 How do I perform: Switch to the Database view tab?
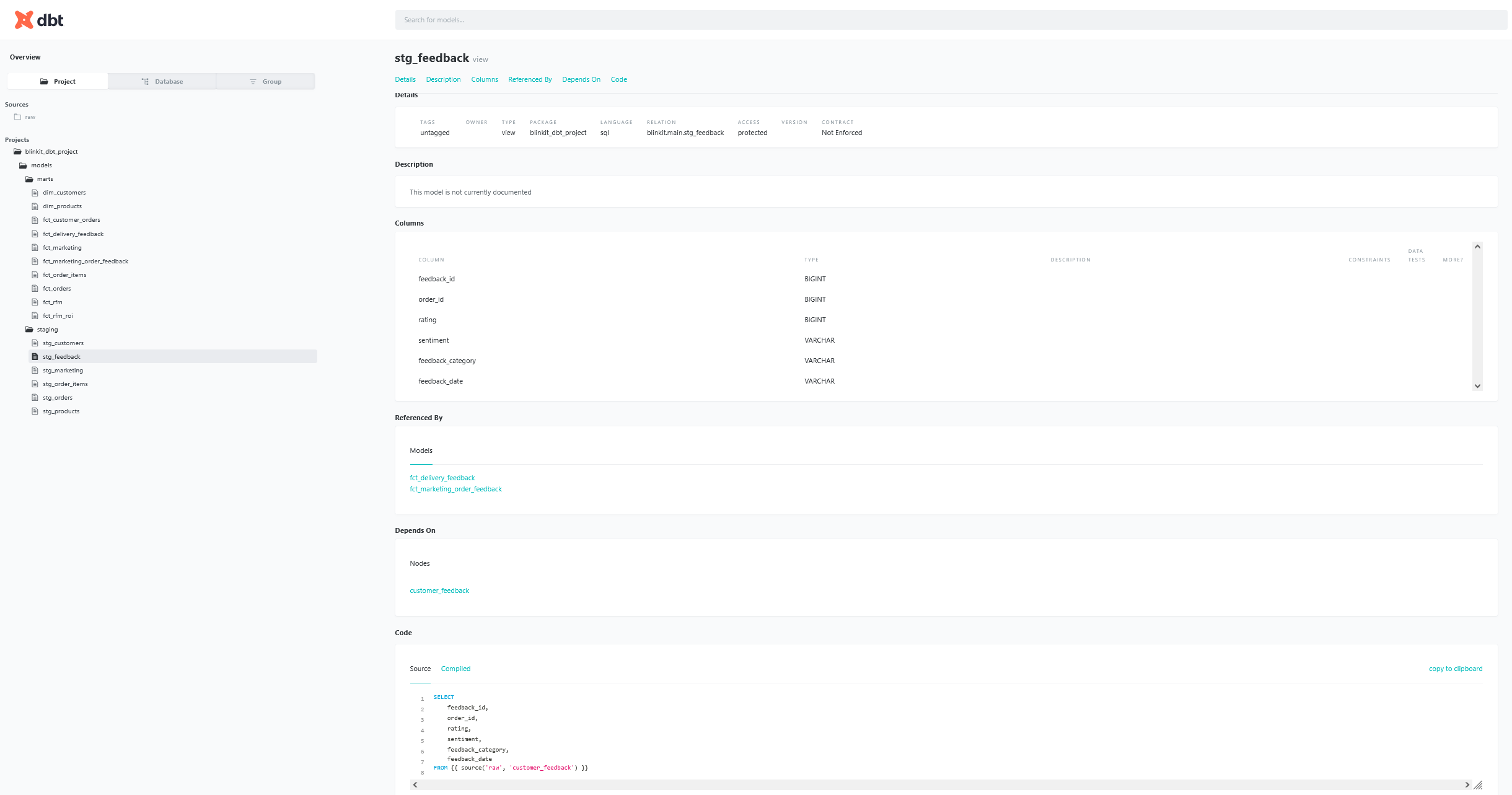pos(162,81)
